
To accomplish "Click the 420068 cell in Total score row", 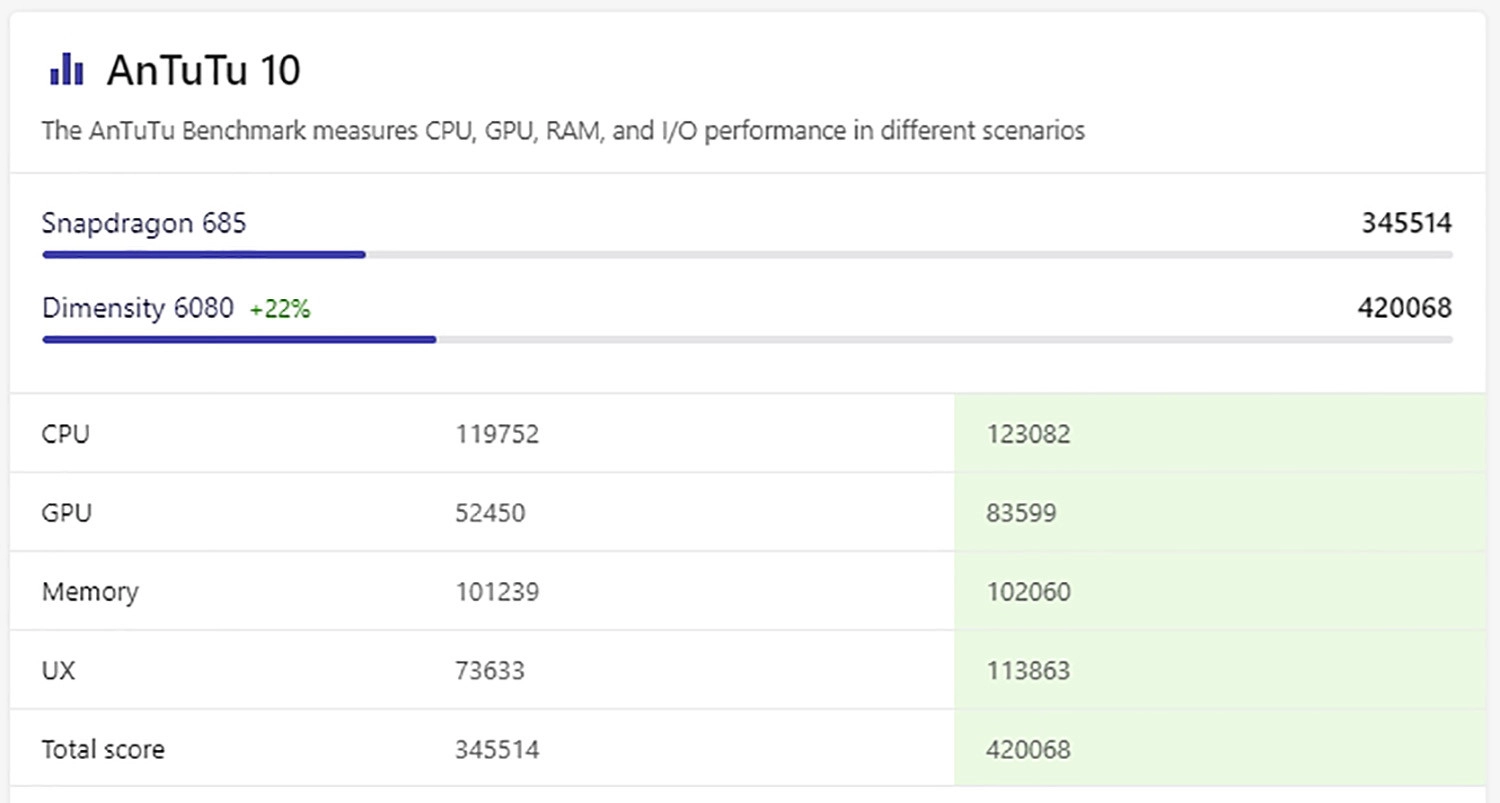I will 1028,749.
